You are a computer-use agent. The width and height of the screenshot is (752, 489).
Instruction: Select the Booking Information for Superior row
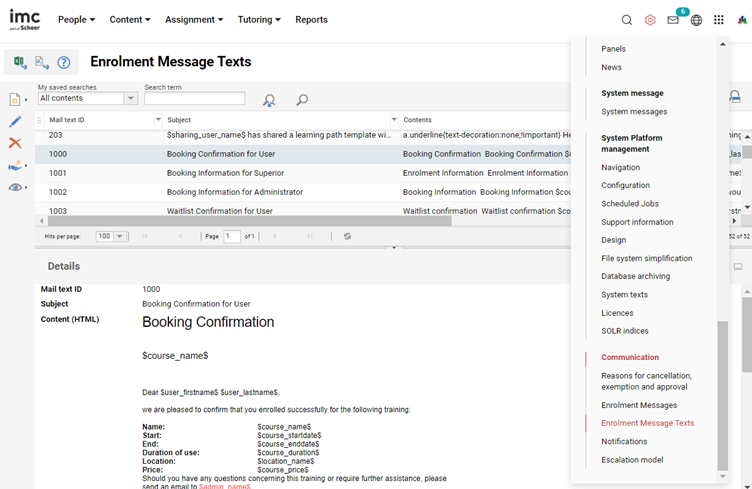pyautogui.click(x=226, y=173)
